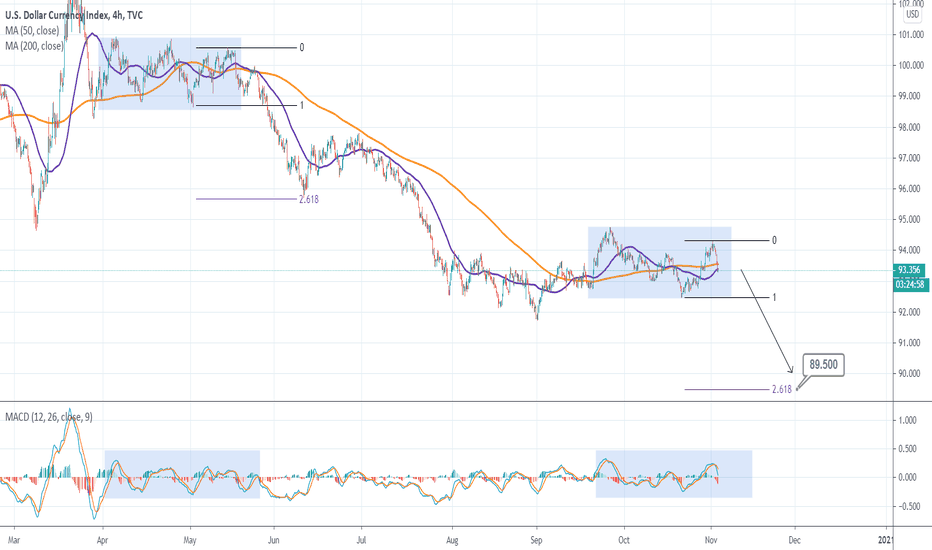The height and width of the screenshot is (550, 932).
Task: Select the Fib level 0 label near October box
Action: point(774,240)
